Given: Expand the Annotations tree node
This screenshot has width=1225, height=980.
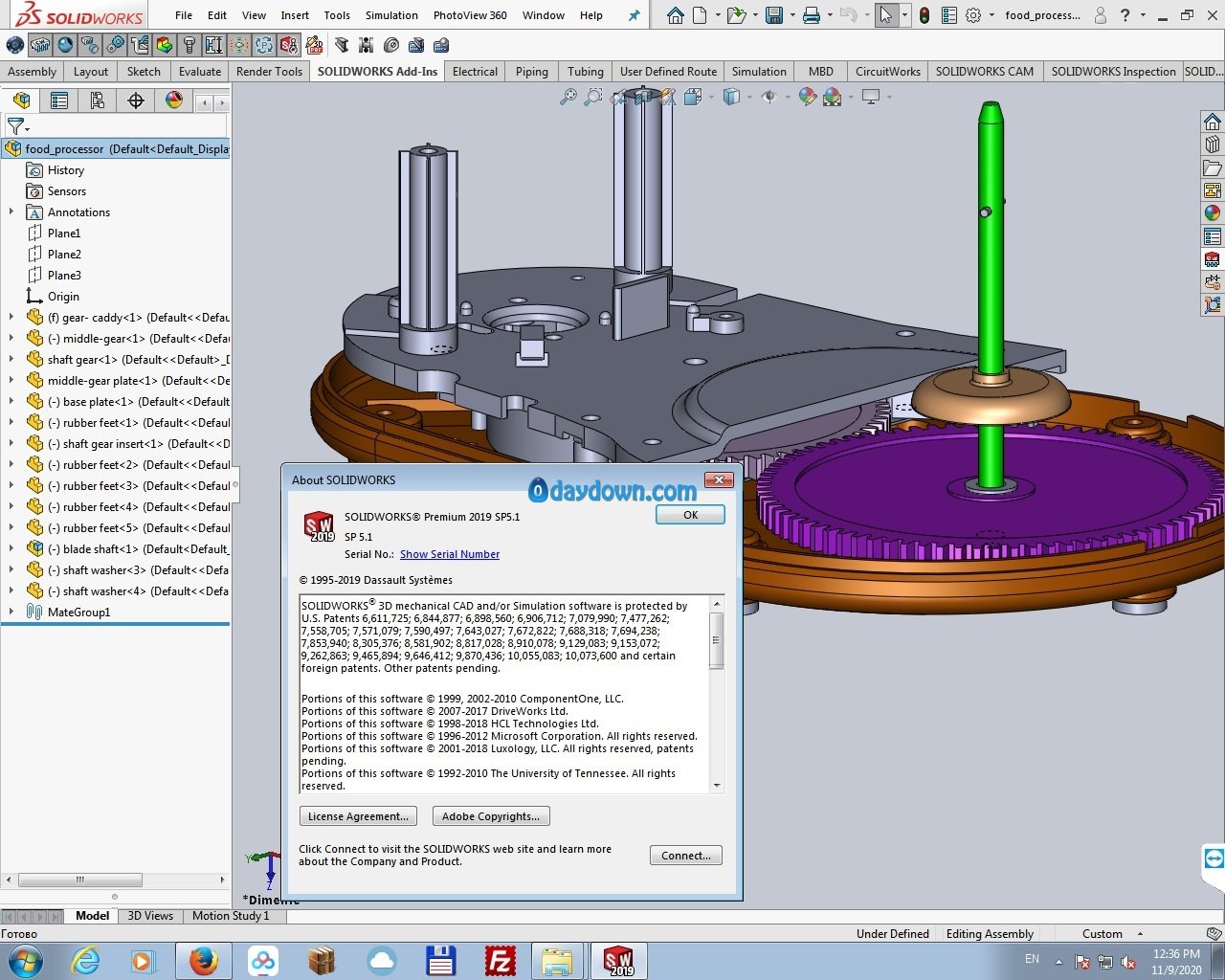Looking at the screenshot, I should pos(11,212).
